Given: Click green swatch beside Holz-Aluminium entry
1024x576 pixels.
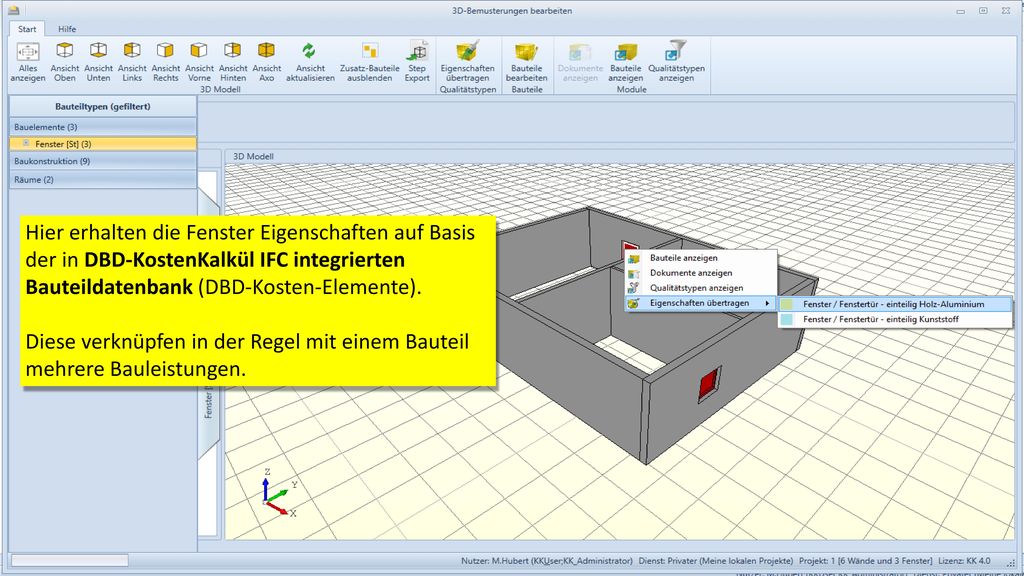Looking at the screenshot, I should coord(787,304).
